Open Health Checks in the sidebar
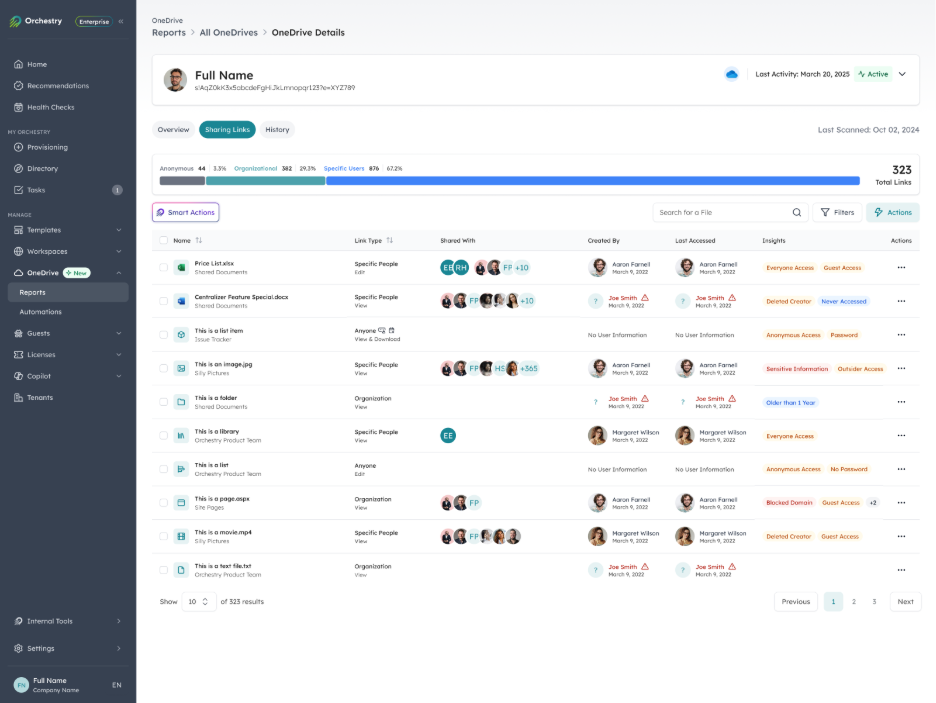Screen dimensions: 936x703 point(50,107)
